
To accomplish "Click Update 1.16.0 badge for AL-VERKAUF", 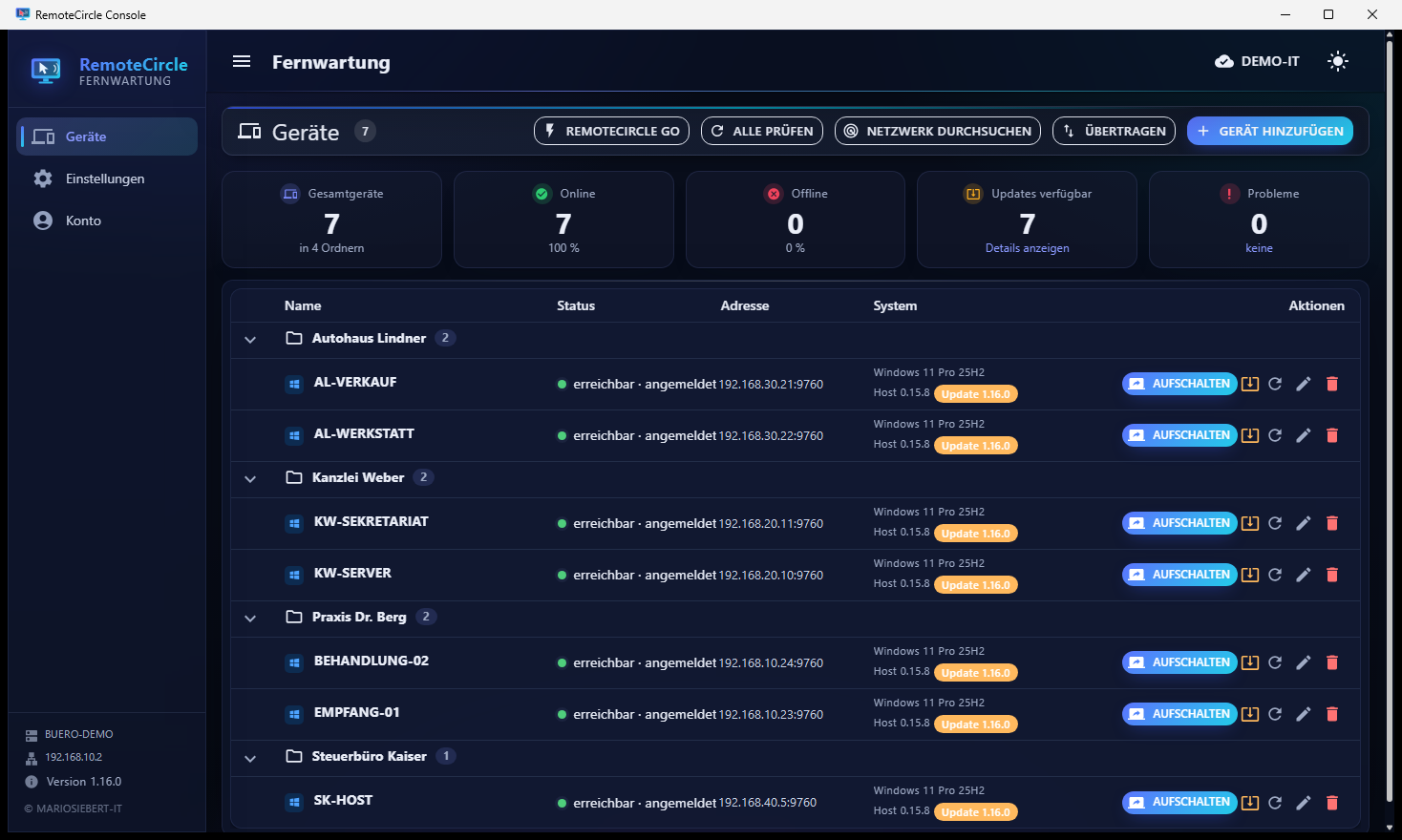I will click(x=976, y=394).
